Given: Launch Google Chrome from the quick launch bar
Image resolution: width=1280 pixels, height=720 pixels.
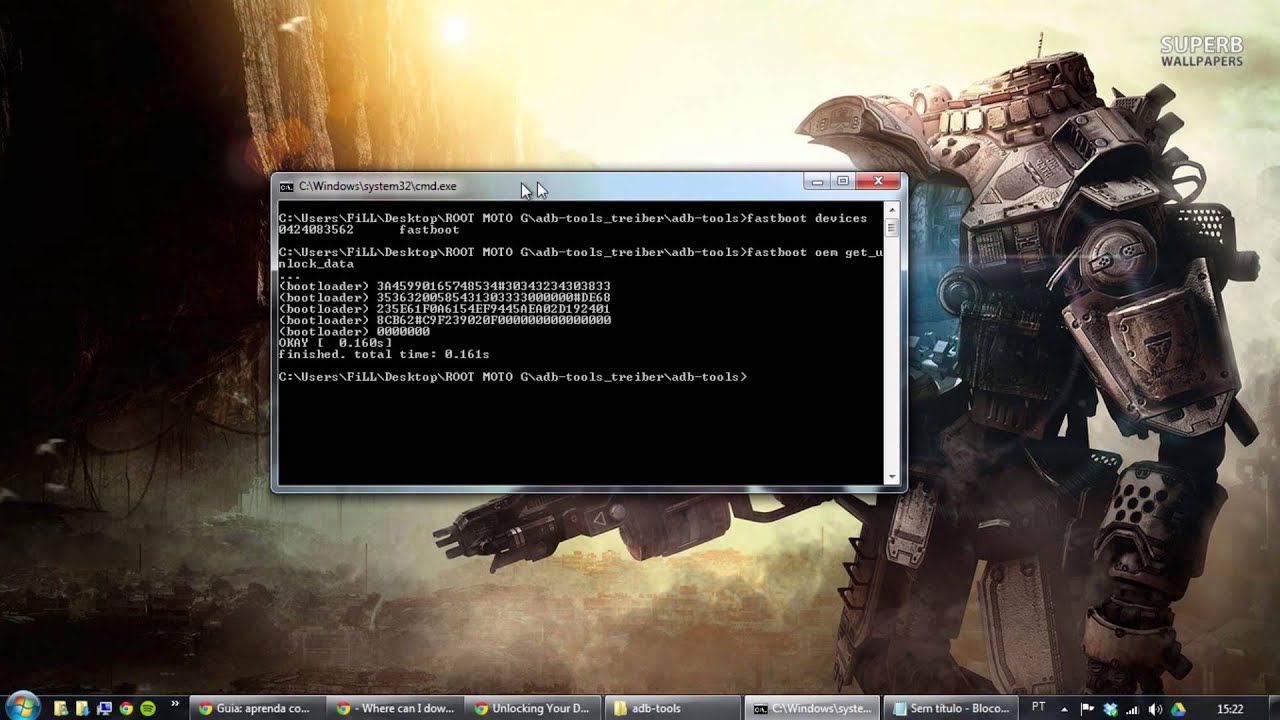Looking at the screenshot, I should (126, 708).
